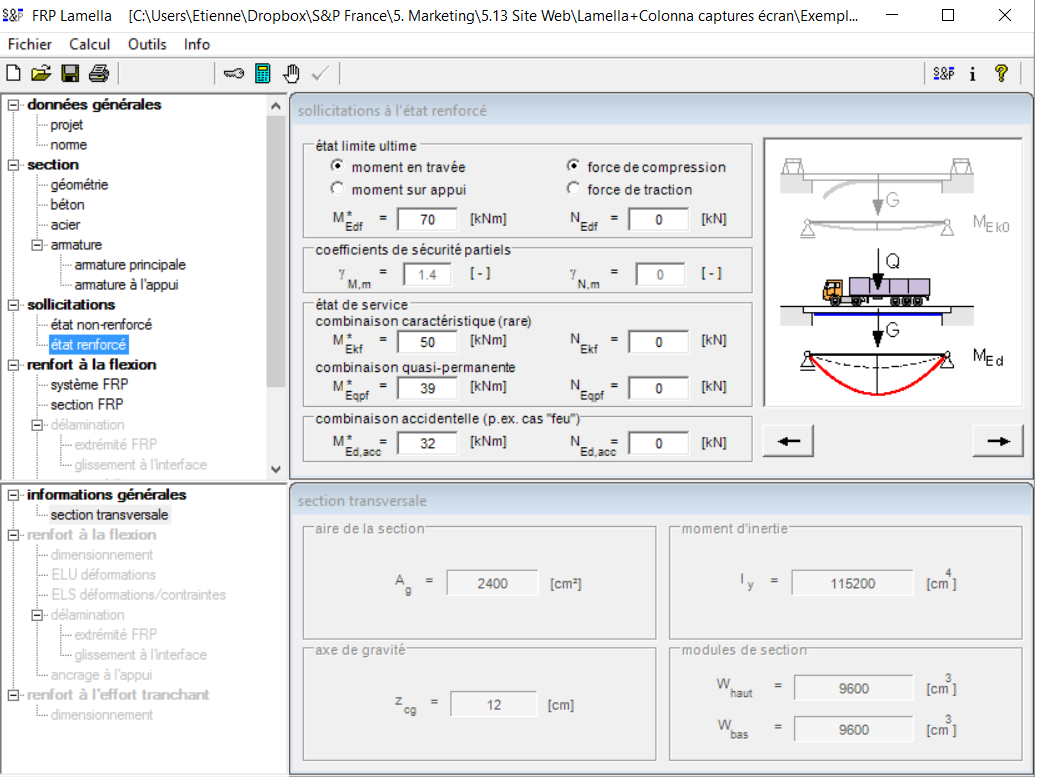Open the Outils menu
1037x777 pixels.
click(147, 44)
